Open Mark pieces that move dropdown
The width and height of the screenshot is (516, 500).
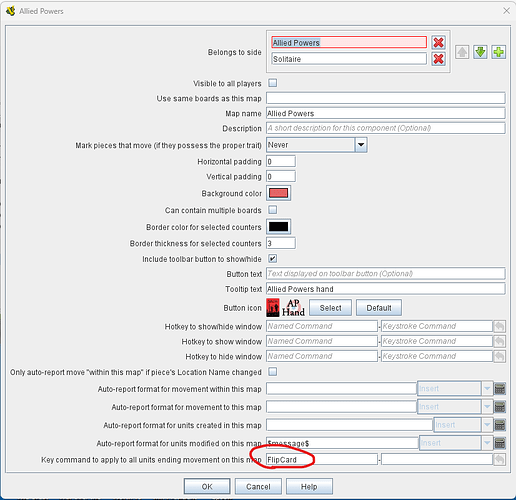361,145
